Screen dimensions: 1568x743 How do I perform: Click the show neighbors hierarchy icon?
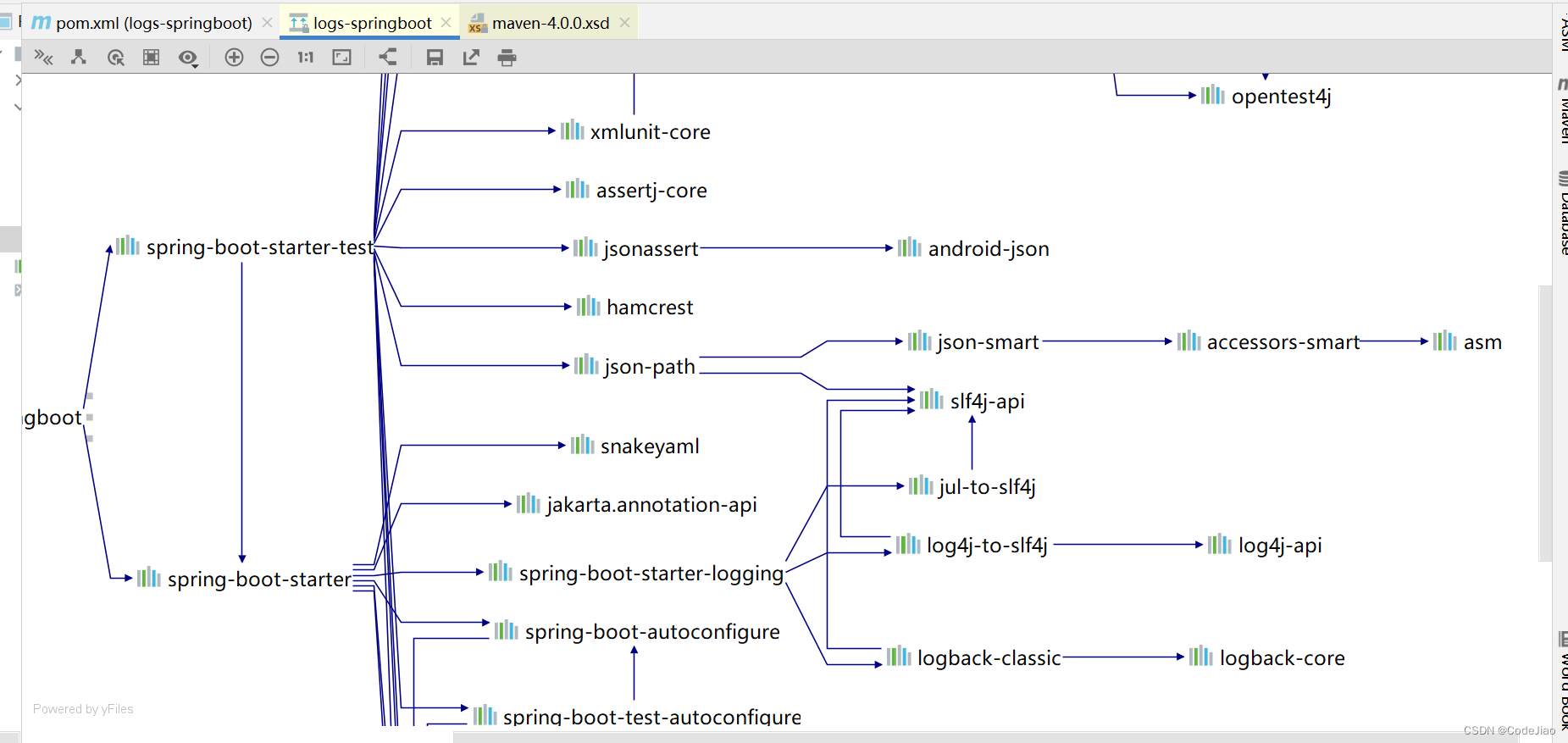click(x=79, y=57)
